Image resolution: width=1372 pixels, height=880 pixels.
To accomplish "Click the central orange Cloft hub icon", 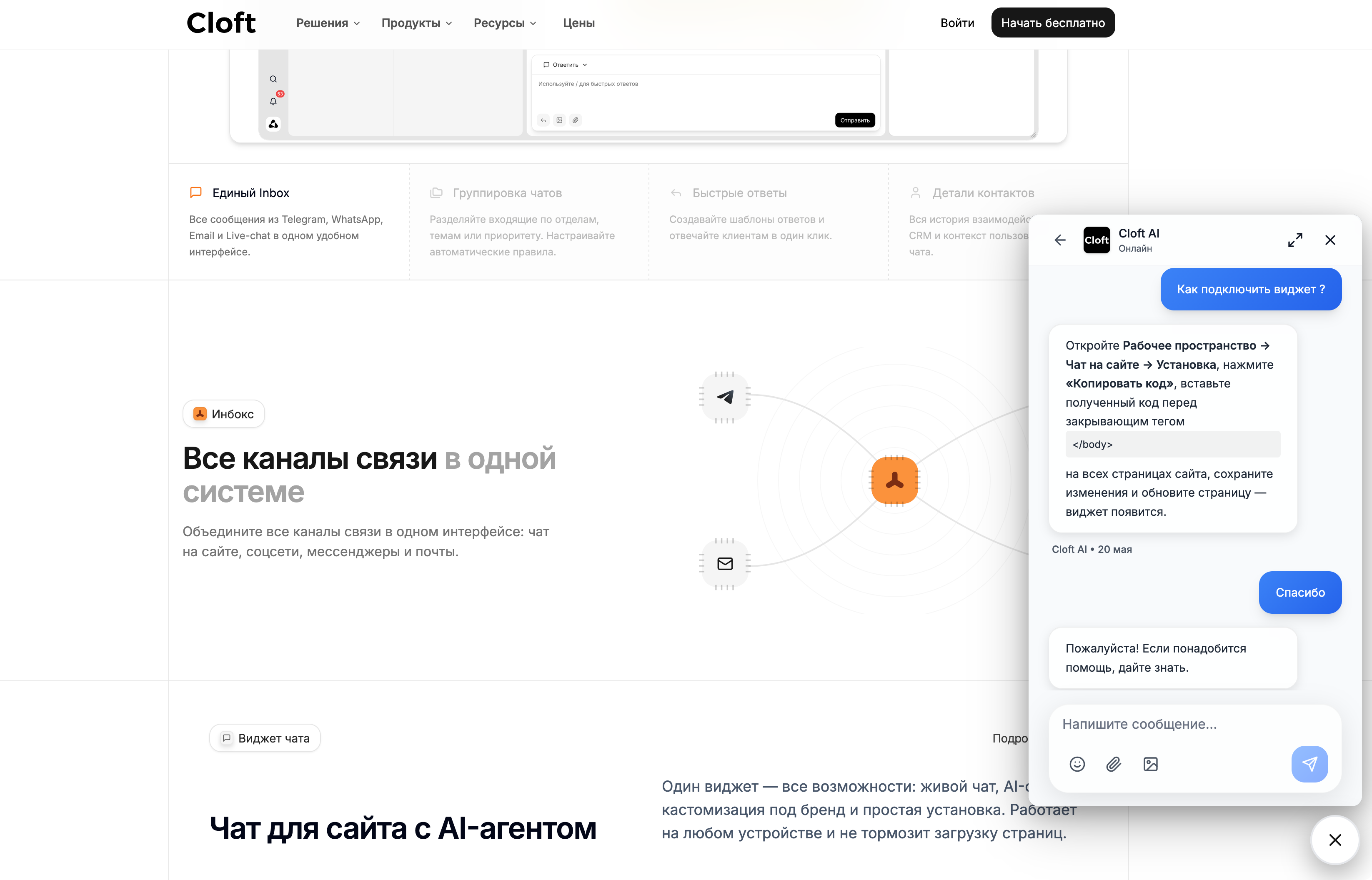I will [894, 480].
